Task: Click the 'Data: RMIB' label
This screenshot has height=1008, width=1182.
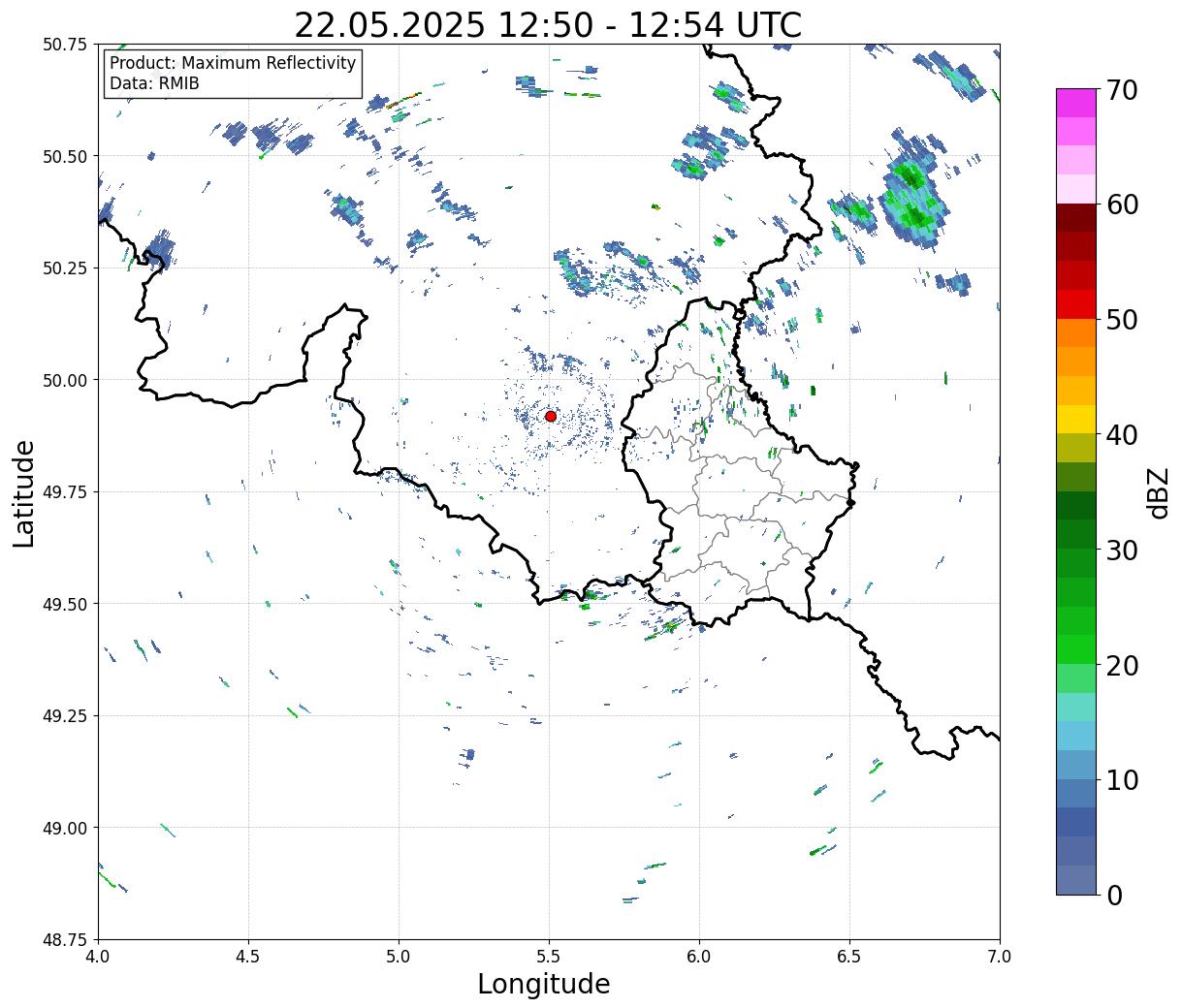Action: coord(154,83)
